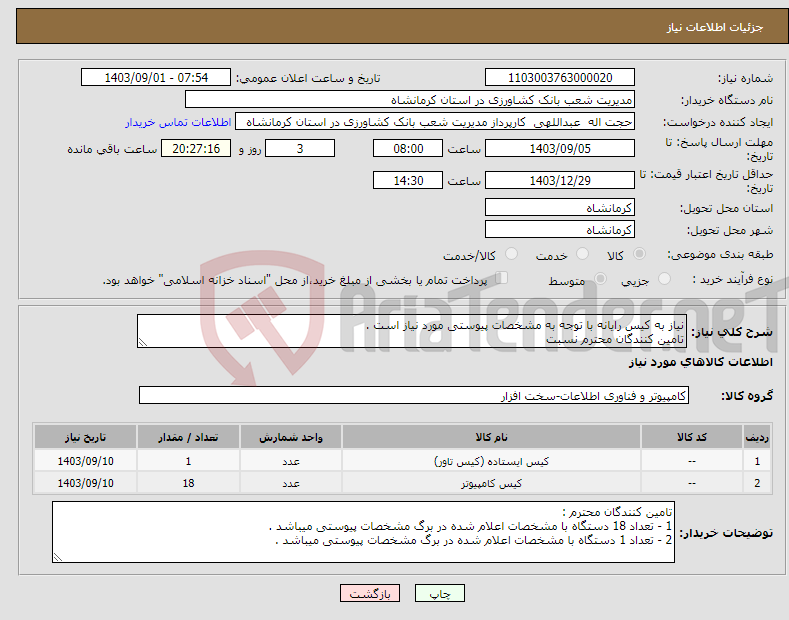The width and height of the screenshot is (789, 620).
Task: Click the delivery city field کرمانشاه
Action: point(560,229)
